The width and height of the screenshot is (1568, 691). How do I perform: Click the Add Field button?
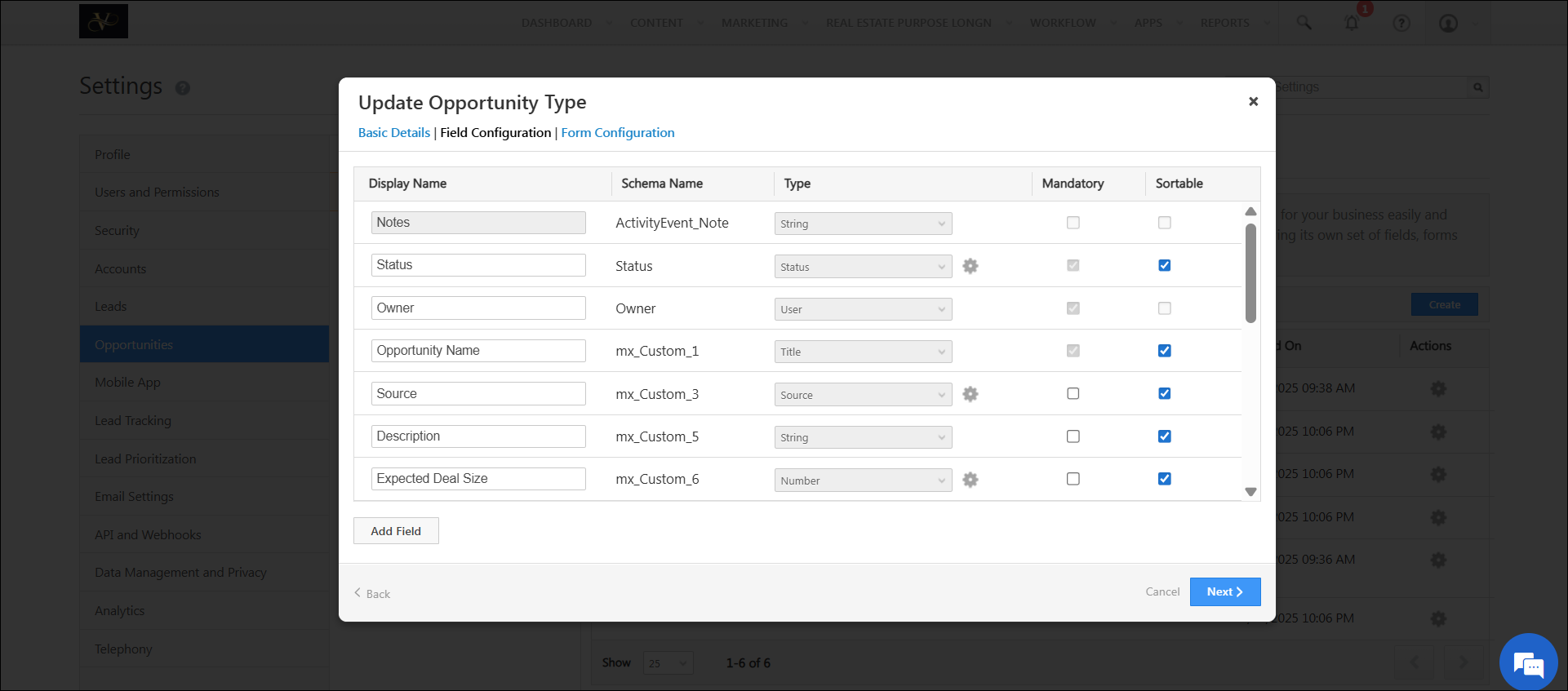coord(396,531)
